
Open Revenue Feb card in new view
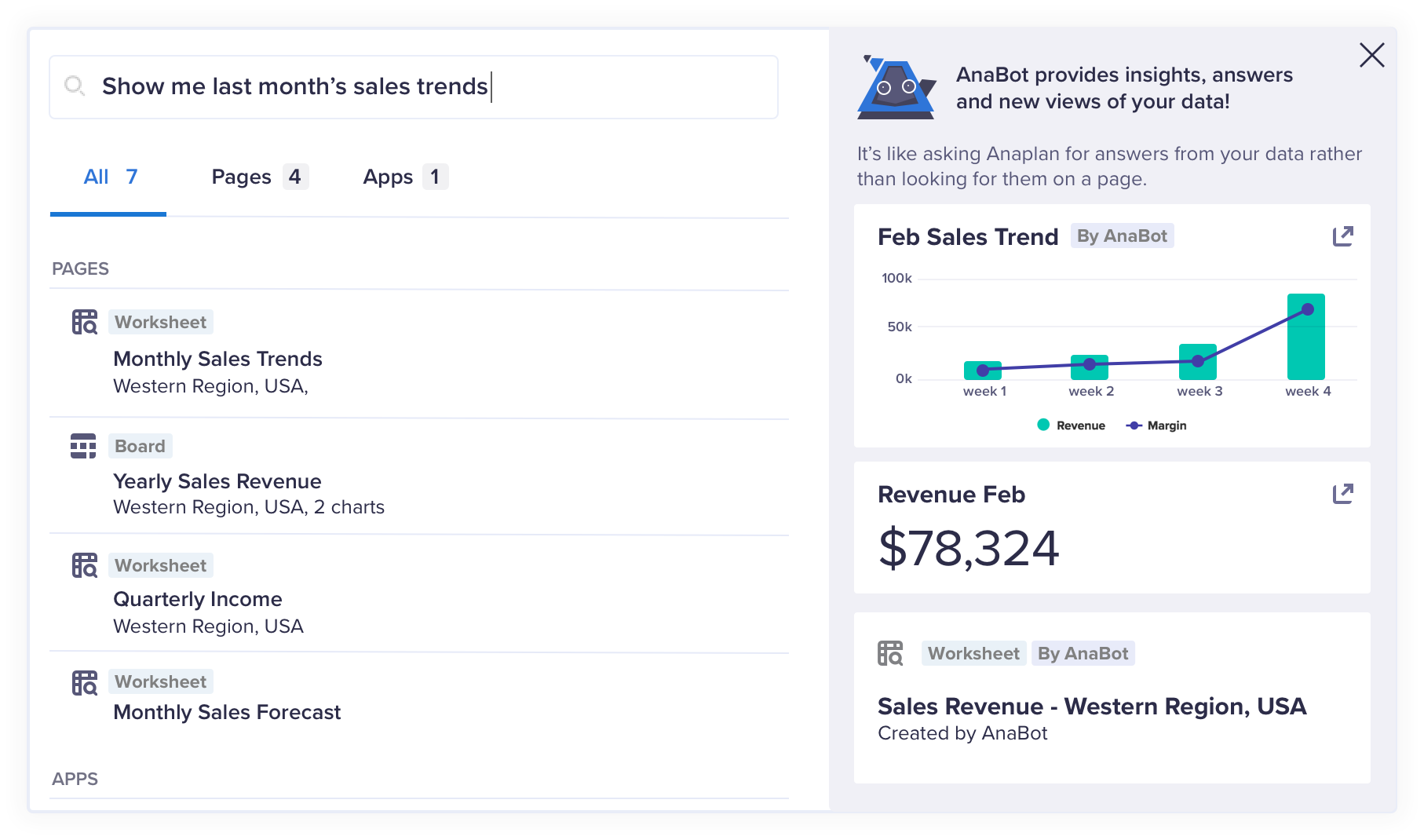(x=1343, y=494)
